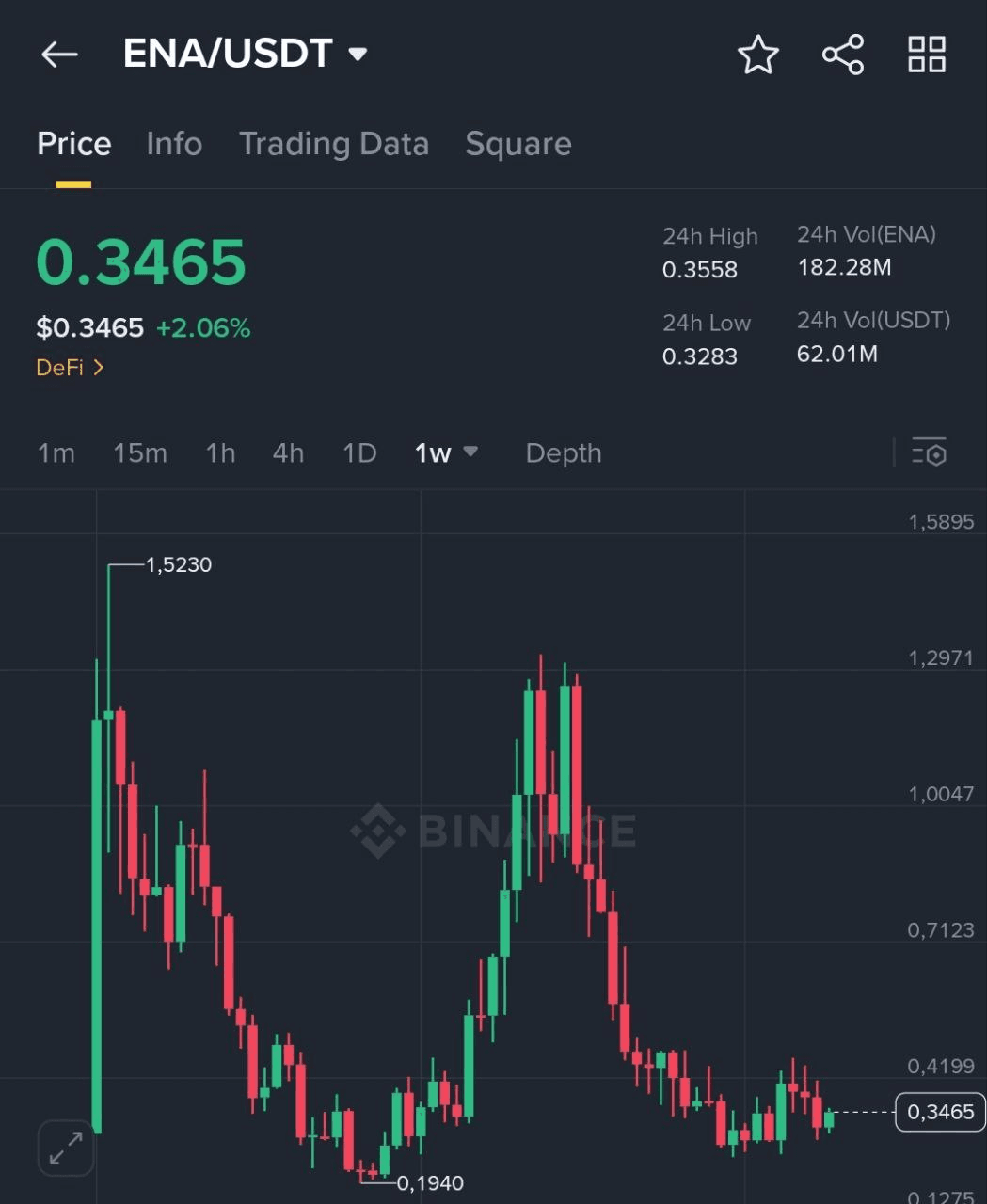The height and width of the screenshot is (1204, 987).
Task: Tap the 1,0047 price axis label
Action: [x=941, y=794]
